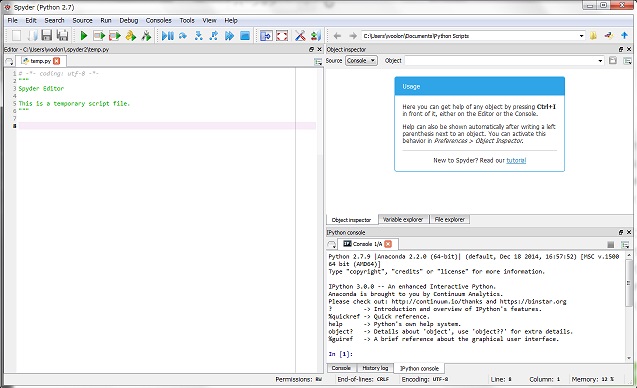Undock the Object inspector pane

point(621,49)
